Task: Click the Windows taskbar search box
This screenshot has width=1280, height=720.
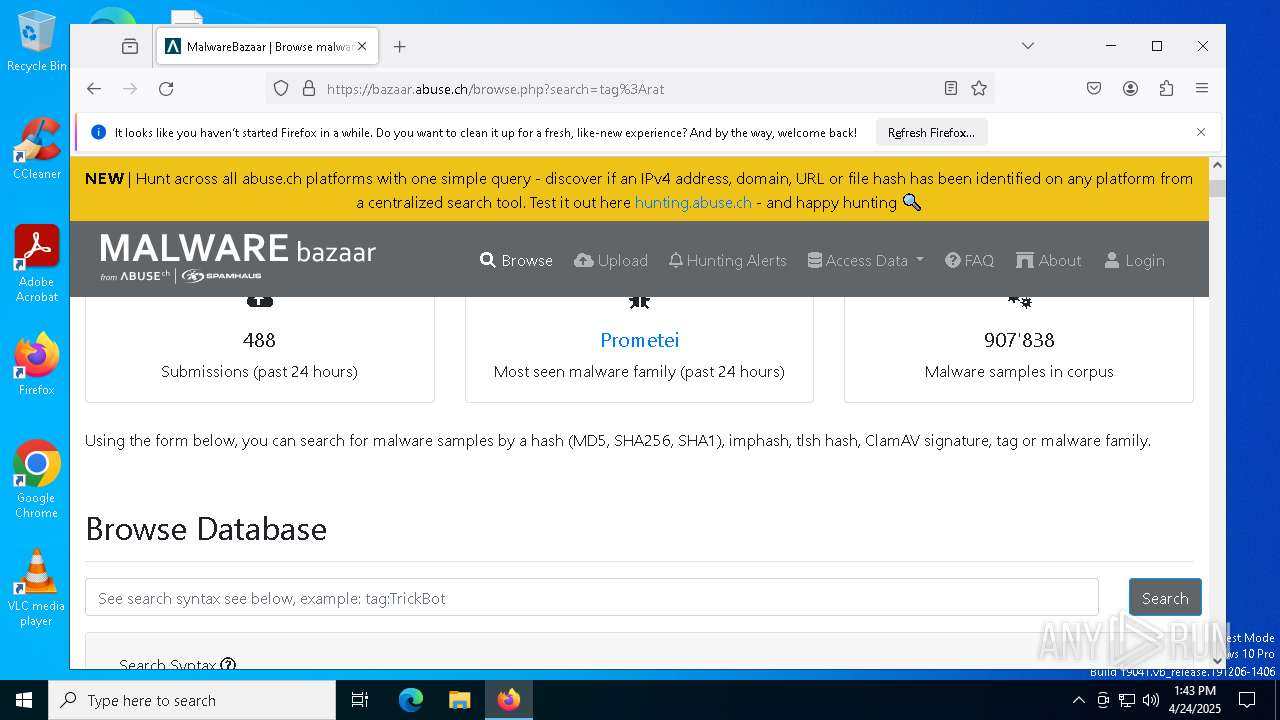Action: click(x=192, y=700)
